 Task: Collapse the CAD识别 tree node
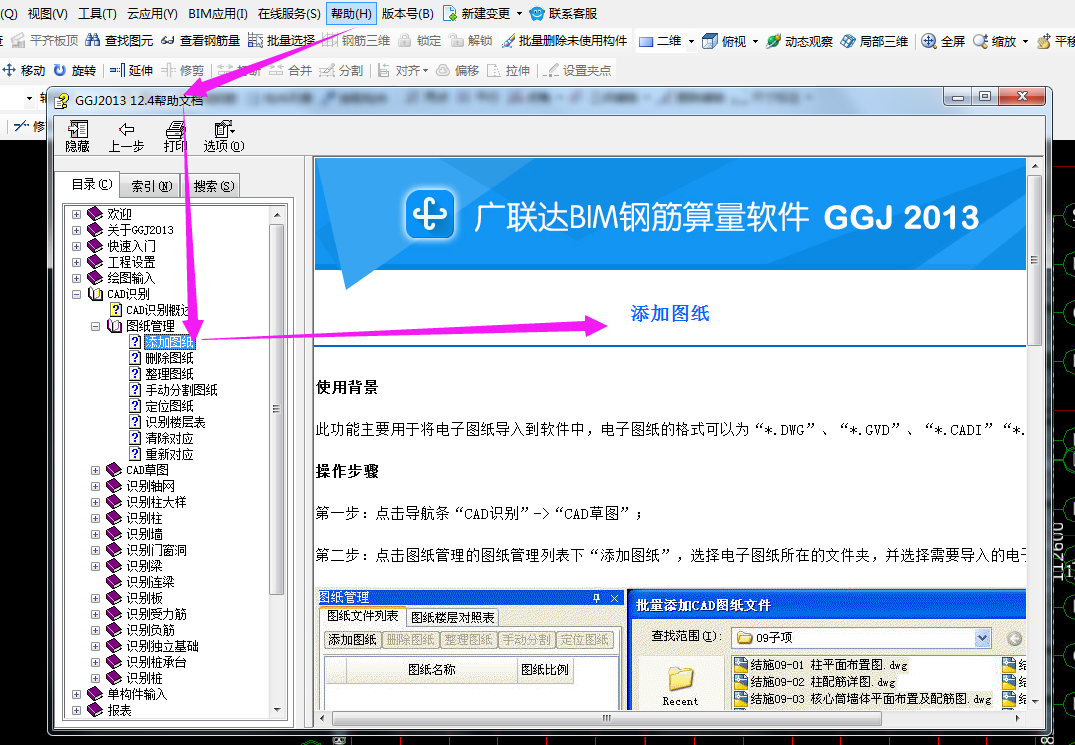click(x=77, y=294)
